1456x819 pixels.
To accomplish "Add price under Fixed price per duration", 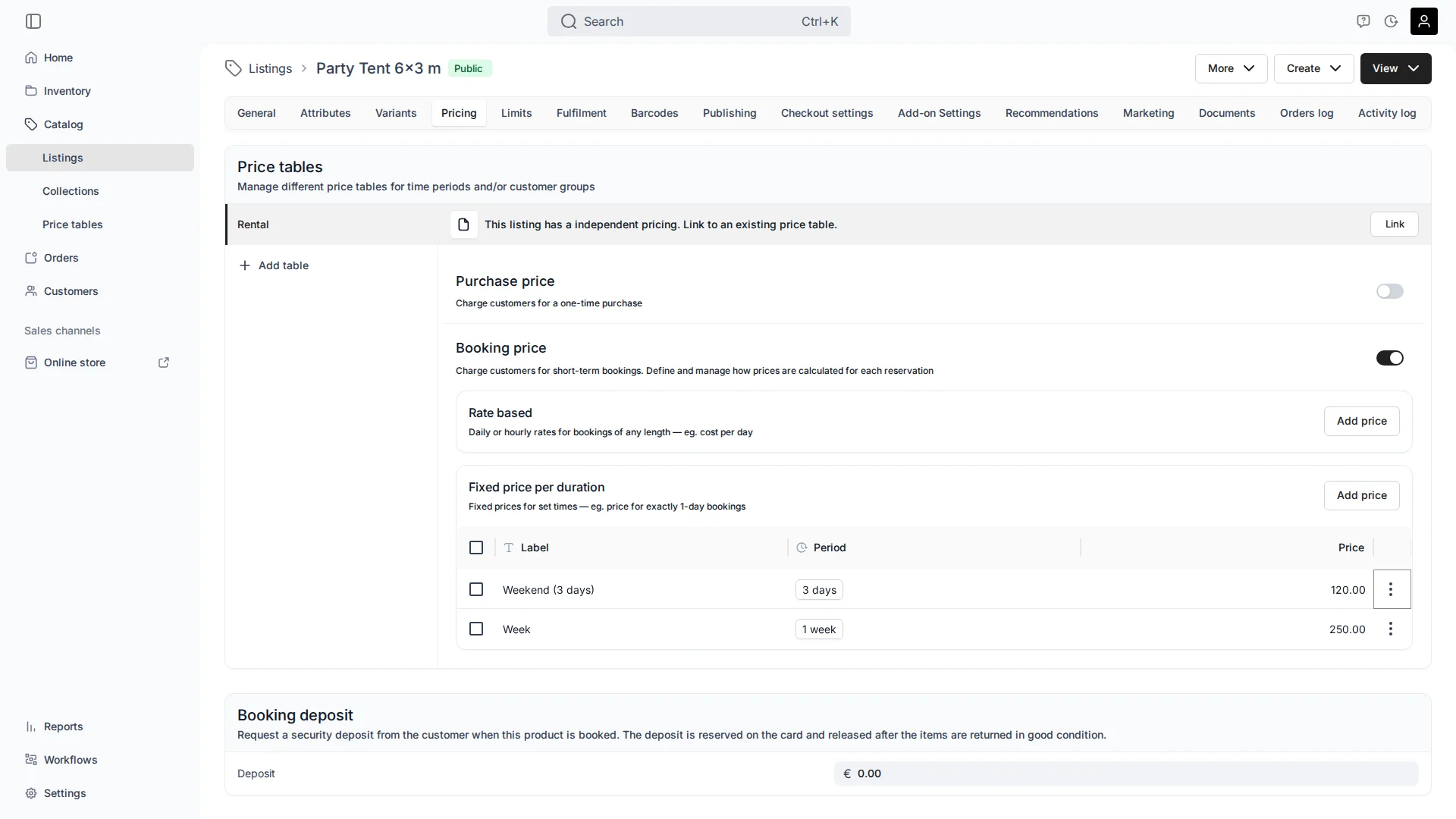I will coord(1362,495).
